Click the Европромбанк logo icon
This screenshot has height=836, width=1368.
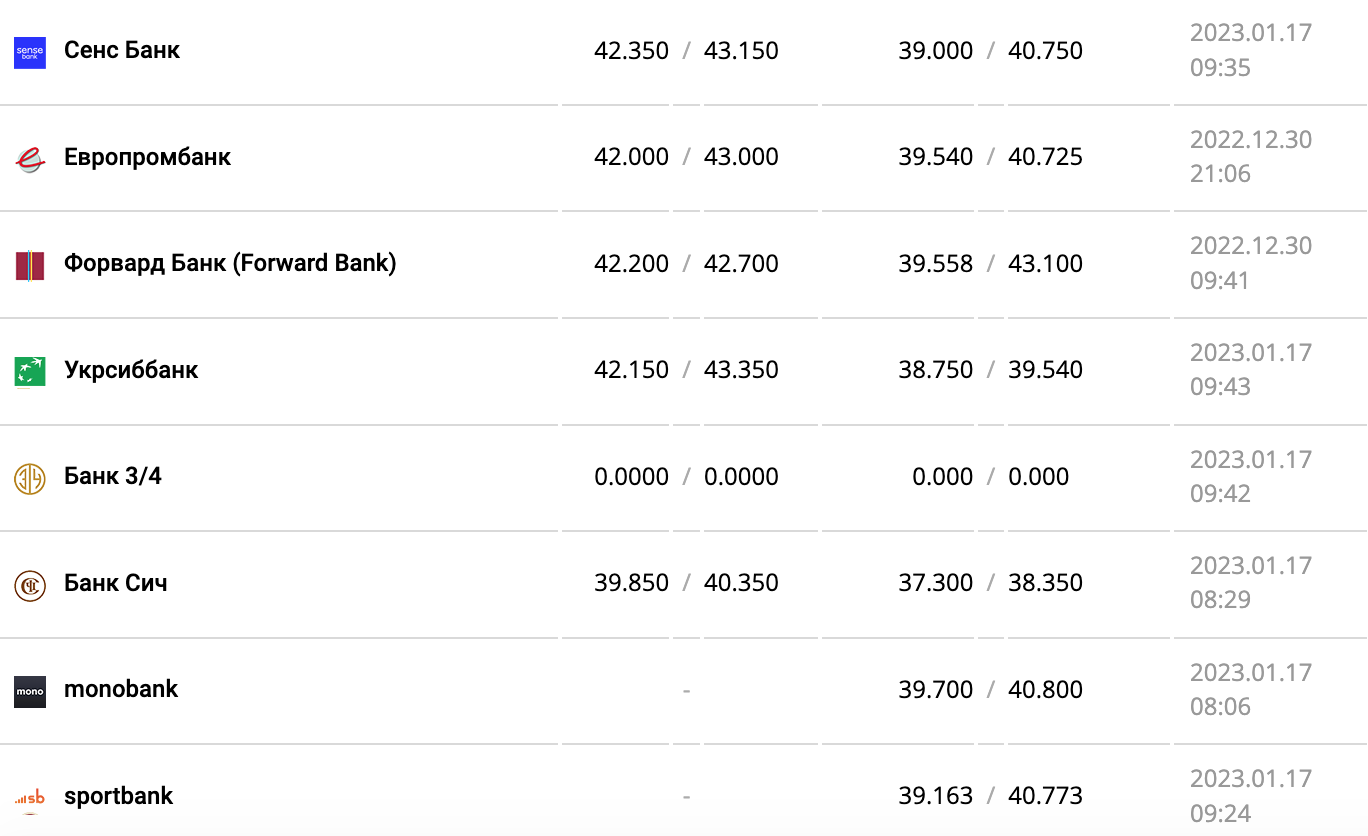point(30,159)
